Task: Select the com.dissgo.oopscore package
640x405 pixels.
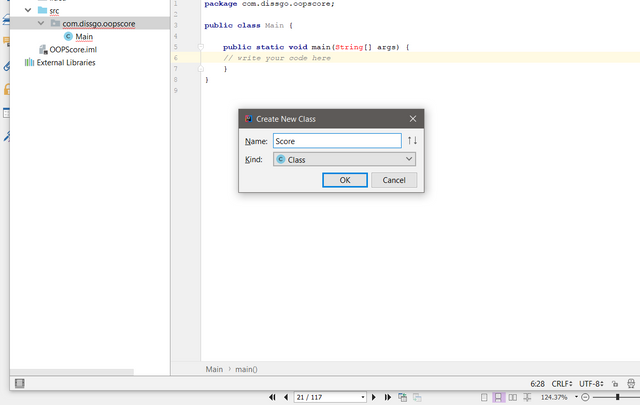Action: [x=99, y=24]
